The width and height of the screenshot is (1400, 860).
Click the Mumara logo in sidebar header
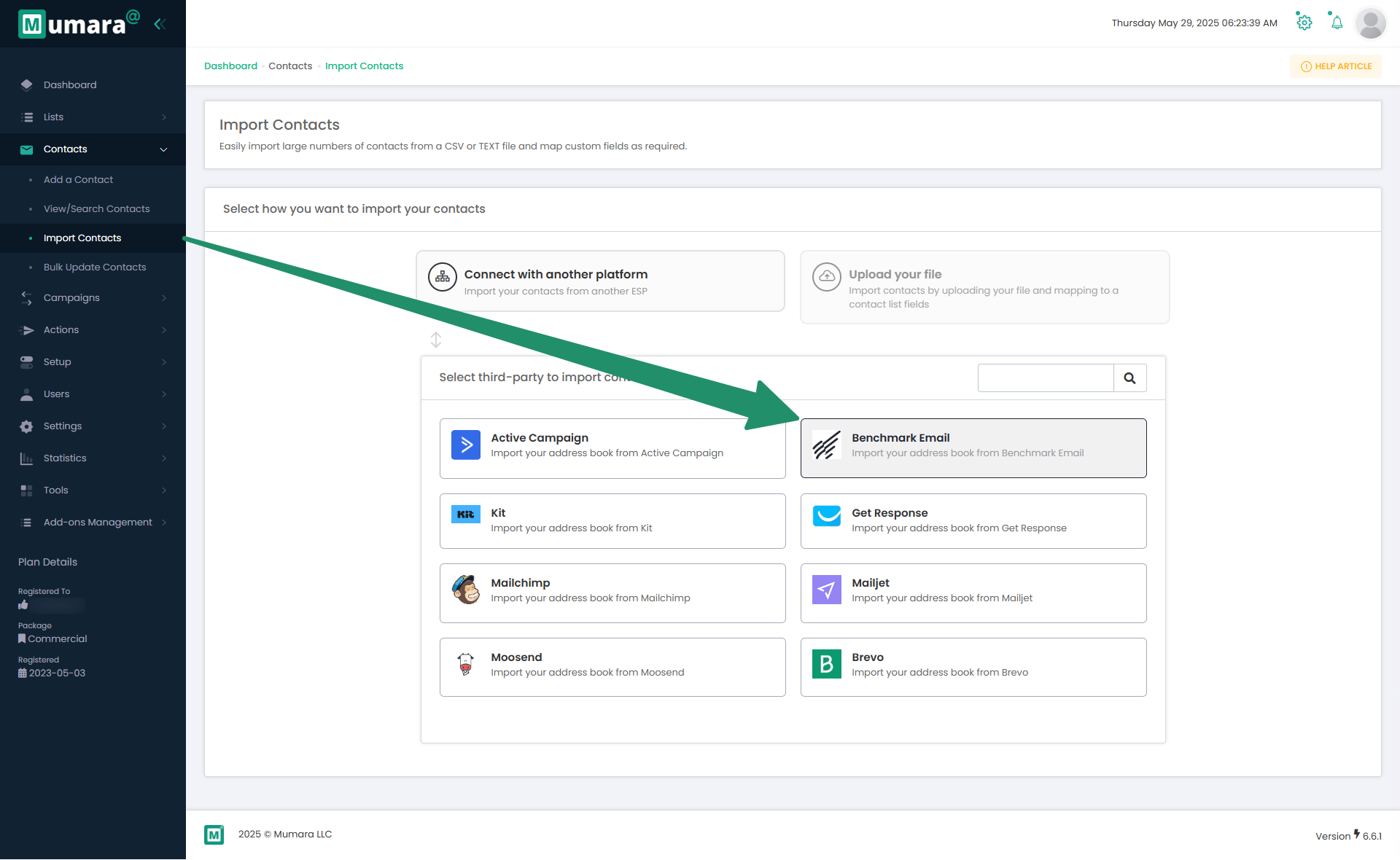pos(79,23)
